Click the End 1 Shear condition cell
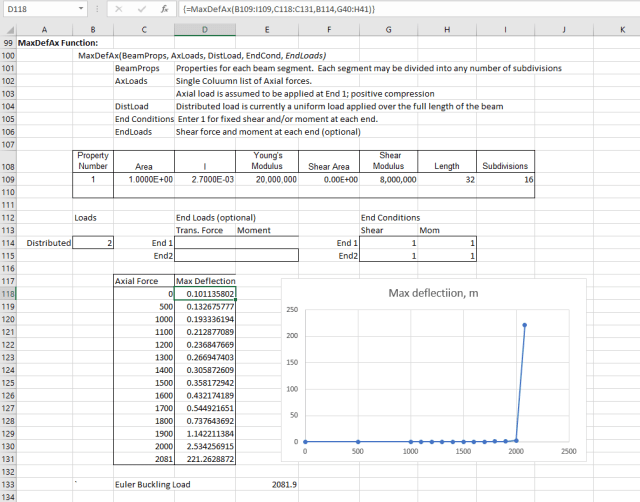 point(388,242)
